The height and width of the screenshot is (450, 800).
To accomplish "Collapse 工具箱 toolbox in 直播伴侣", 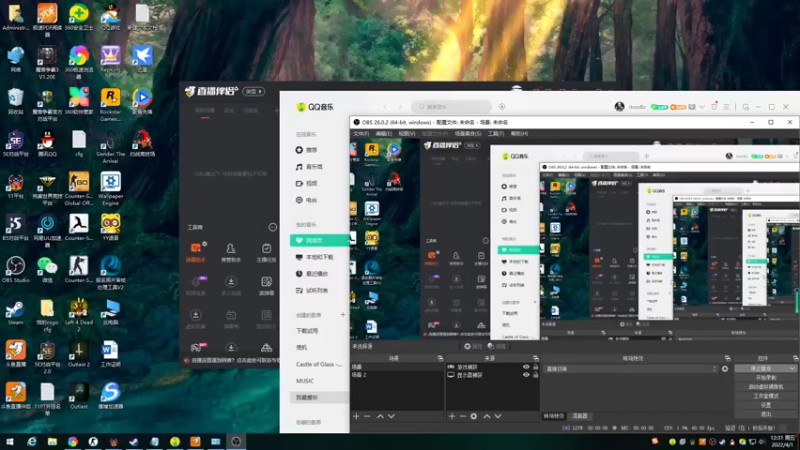I will 273,227.
